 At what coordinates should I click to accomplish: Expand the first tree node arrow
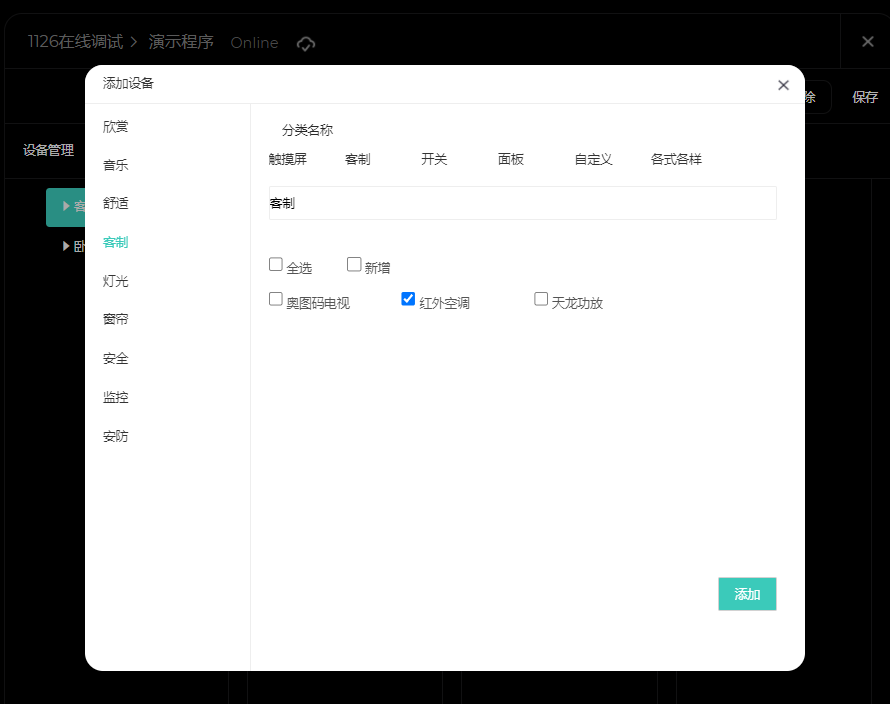point(66,206)
